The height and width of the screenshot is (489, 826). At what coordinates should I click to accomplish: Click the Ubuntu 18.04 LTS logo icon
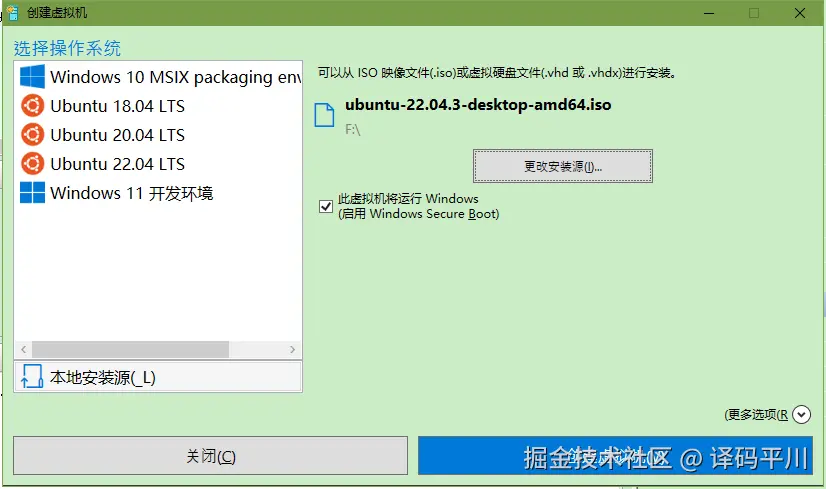pos(32,105)
